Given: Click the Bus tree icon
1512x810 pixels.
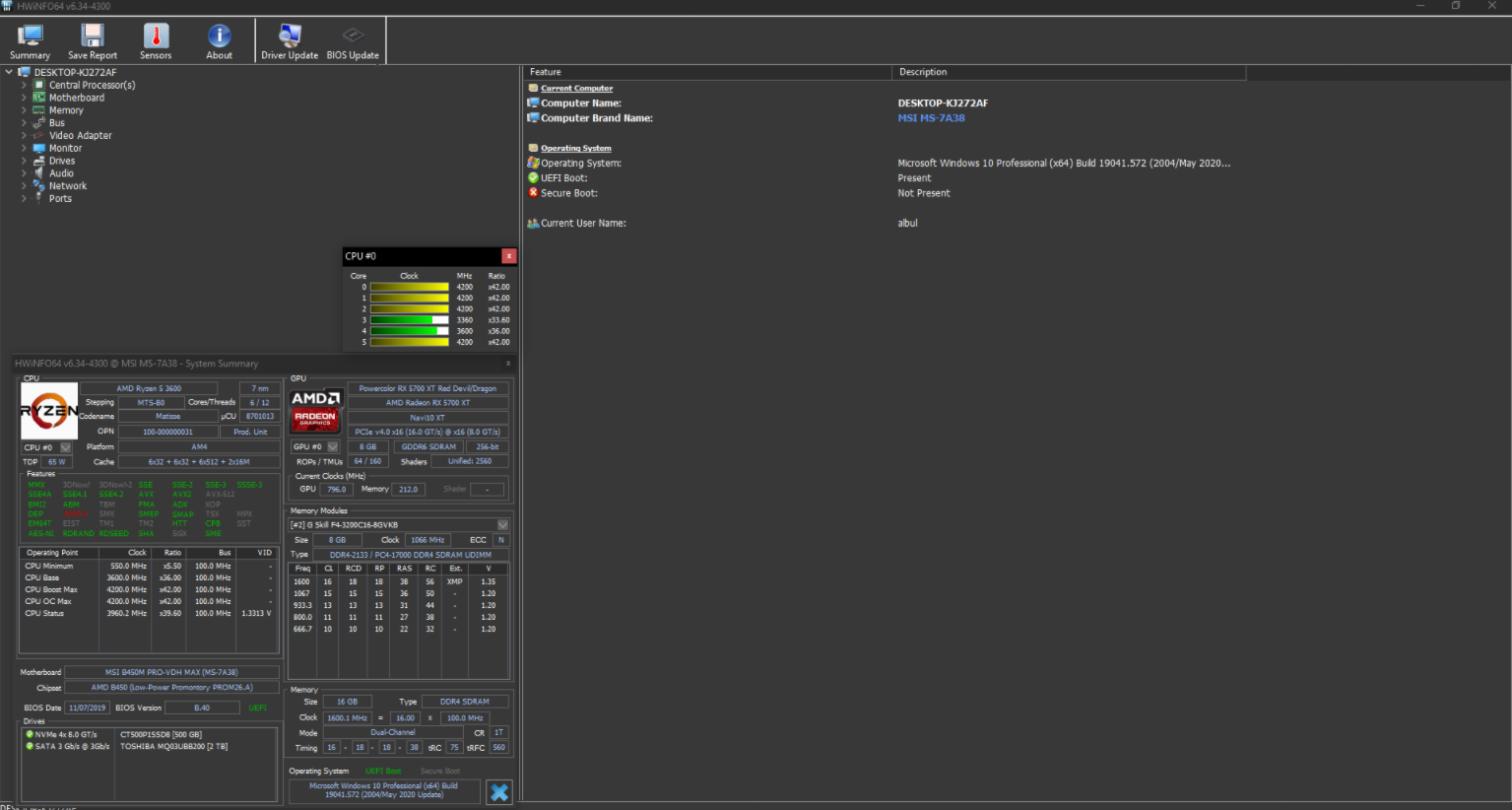Looking at the screenshot, I should point(39,123).
